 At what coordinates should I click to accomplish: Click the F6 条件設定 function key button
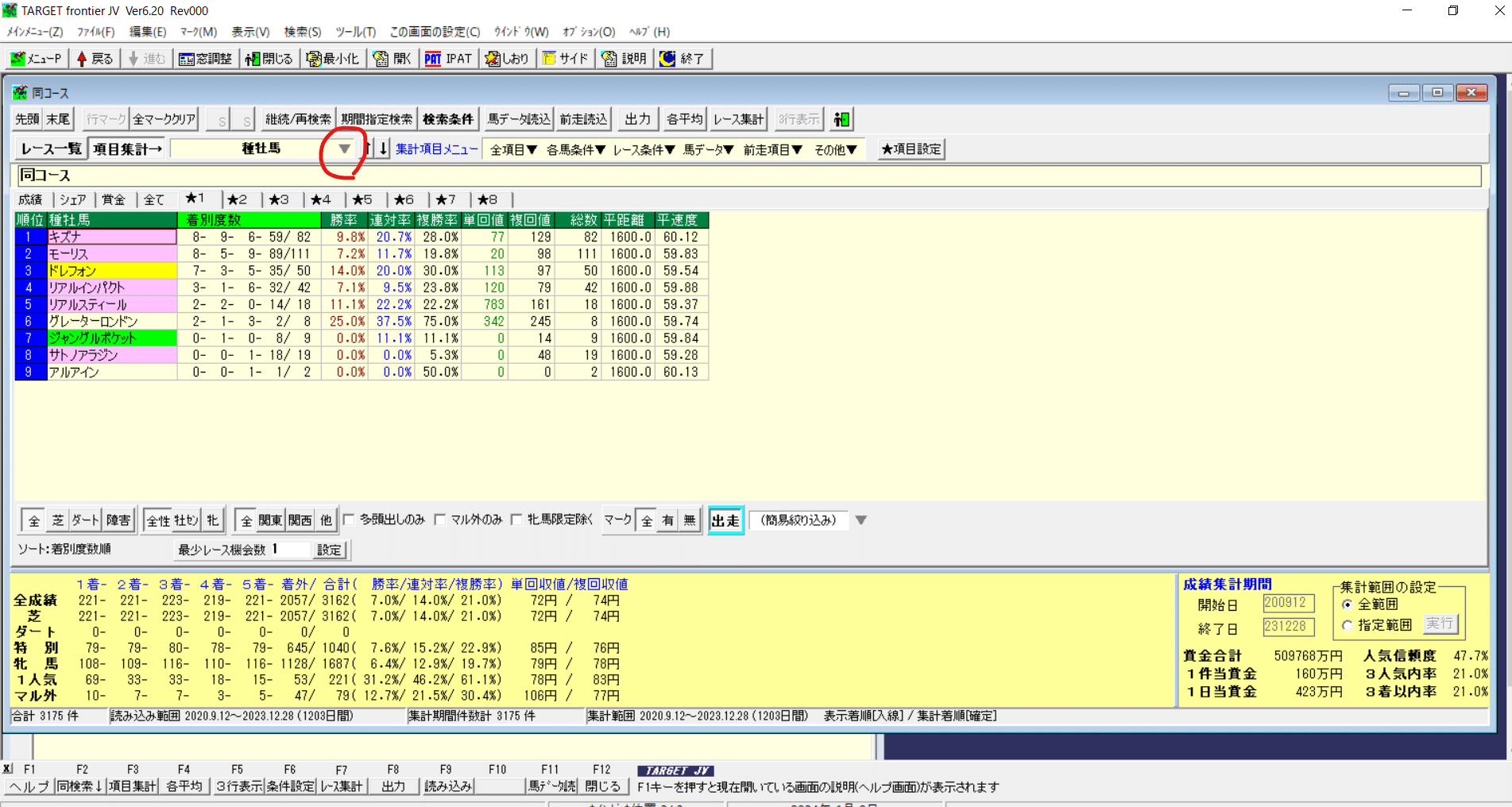(x=291, y=786)
